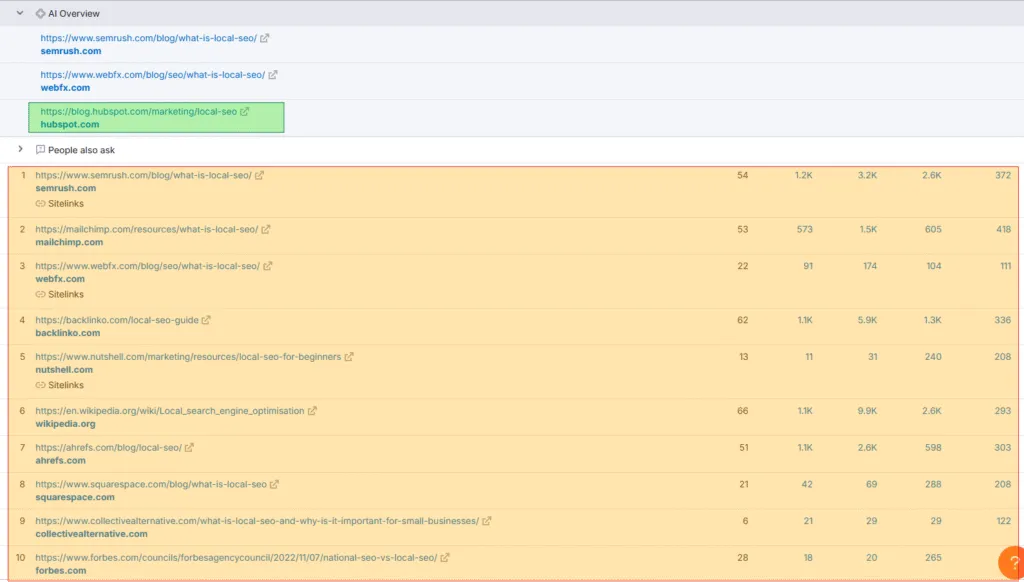The height and width of the screenshot is (582, 1024).
Task: Click the hubspot.com domain in AI Overview
Action: (x=70, y=125)
